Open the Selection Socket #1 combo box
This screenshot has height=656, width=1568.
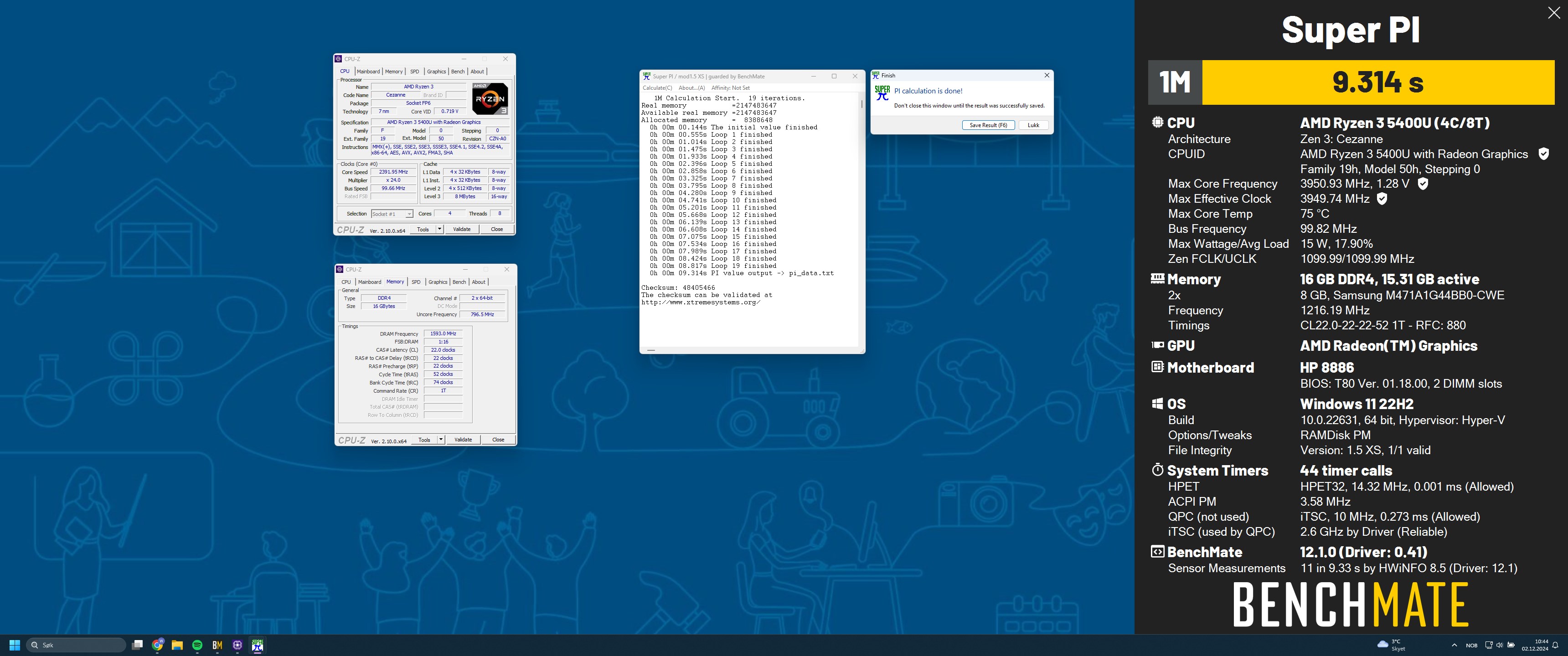[x=392, y=214]
